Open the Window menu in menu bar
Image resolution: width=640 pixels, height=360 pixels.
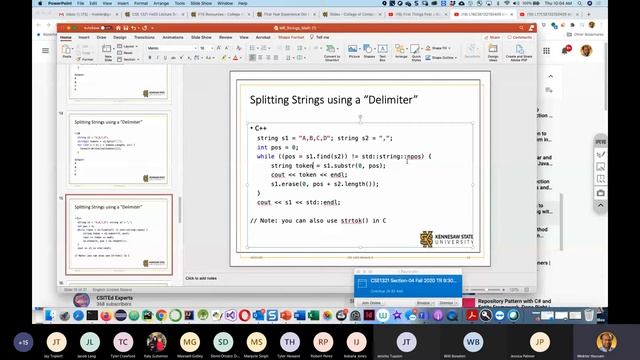[x=225, y=3]
